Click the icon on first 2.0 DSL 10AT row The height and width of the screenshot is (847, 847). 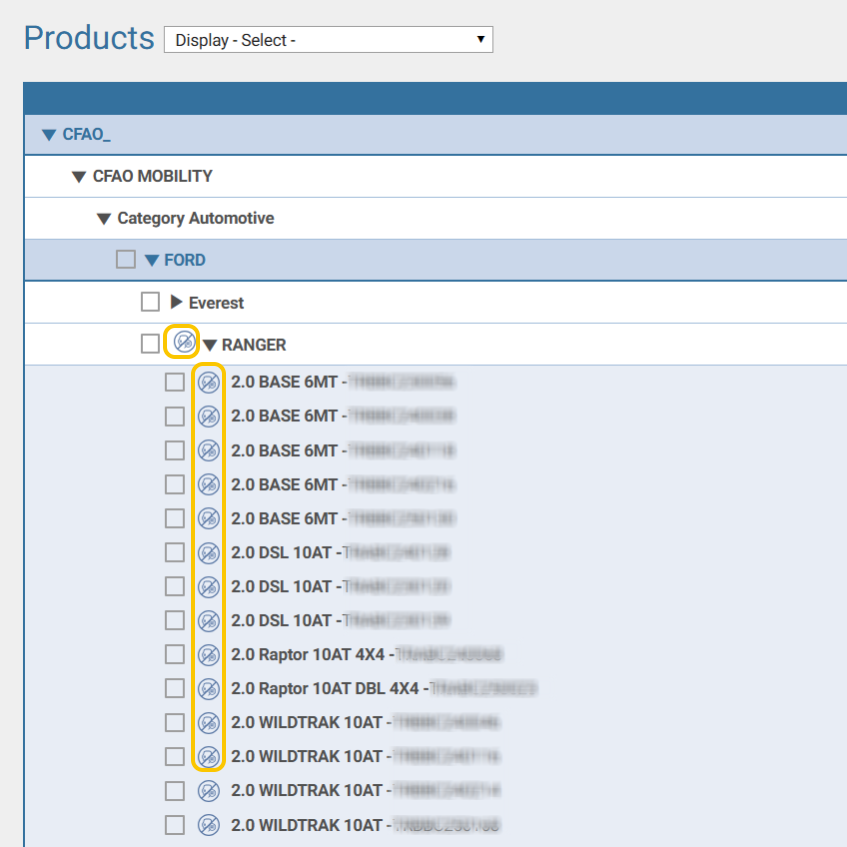point(209,553)
